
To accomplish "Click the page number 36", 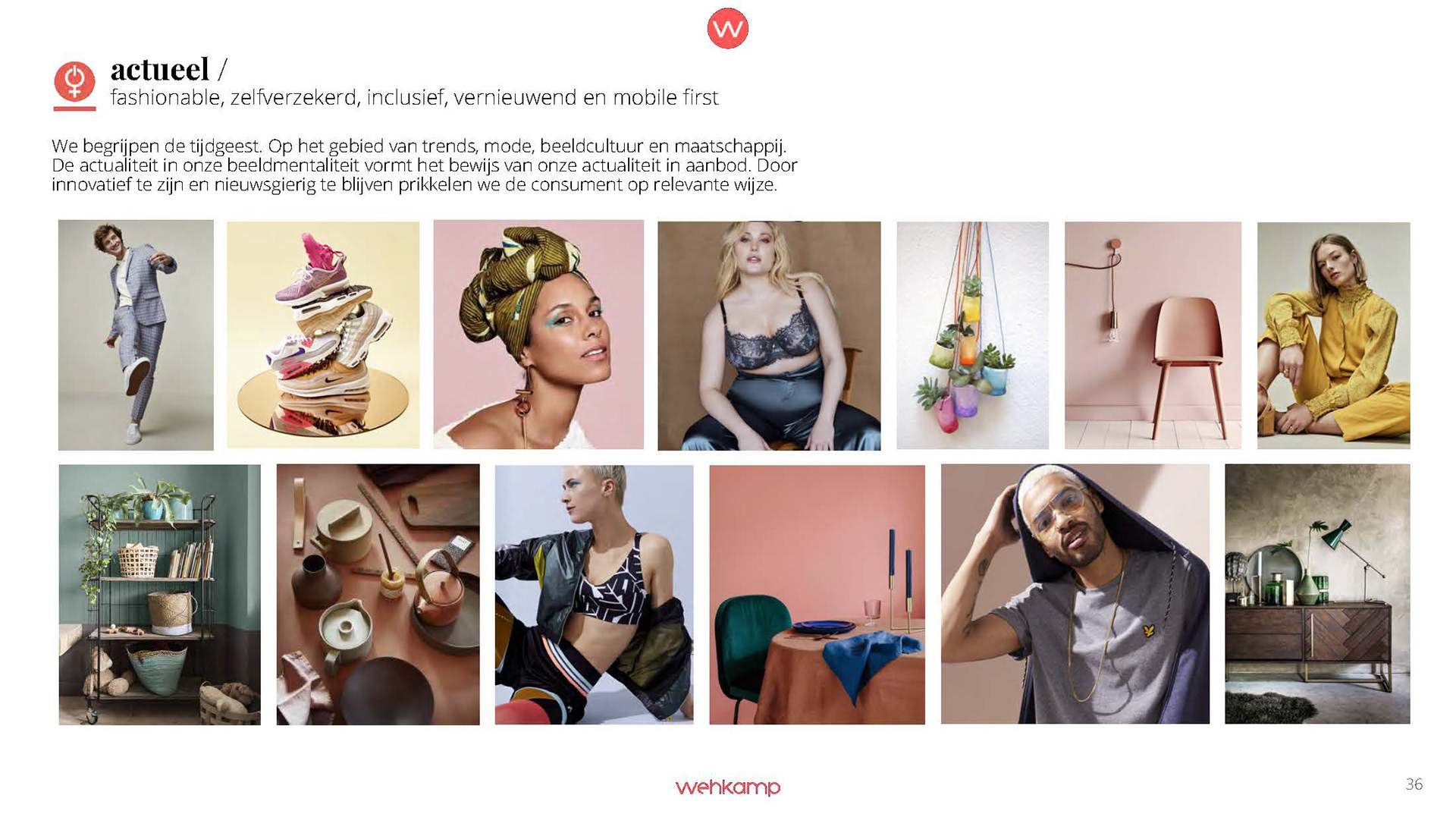I will tap(1414, 784).
